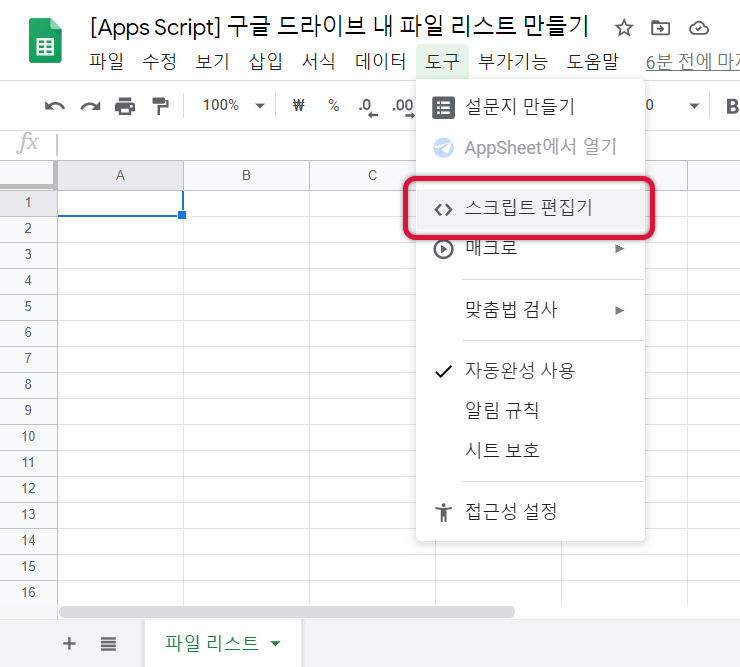Select 스크립트 편집기 from the menu
The width and height of the screenshot is (740, 667).
[x=528, y=208]
